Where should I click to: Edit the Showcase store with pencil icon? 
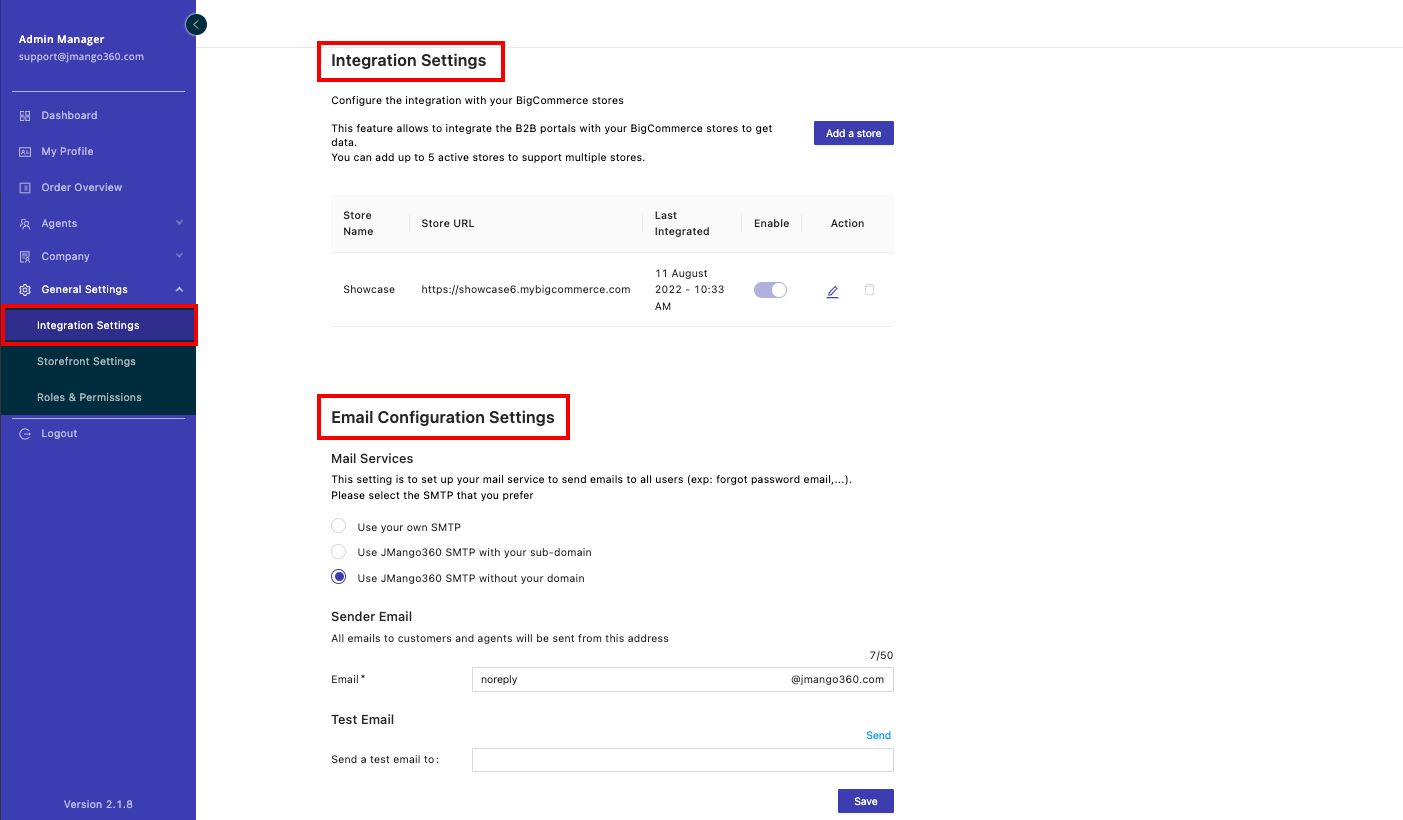click(832, 291)
